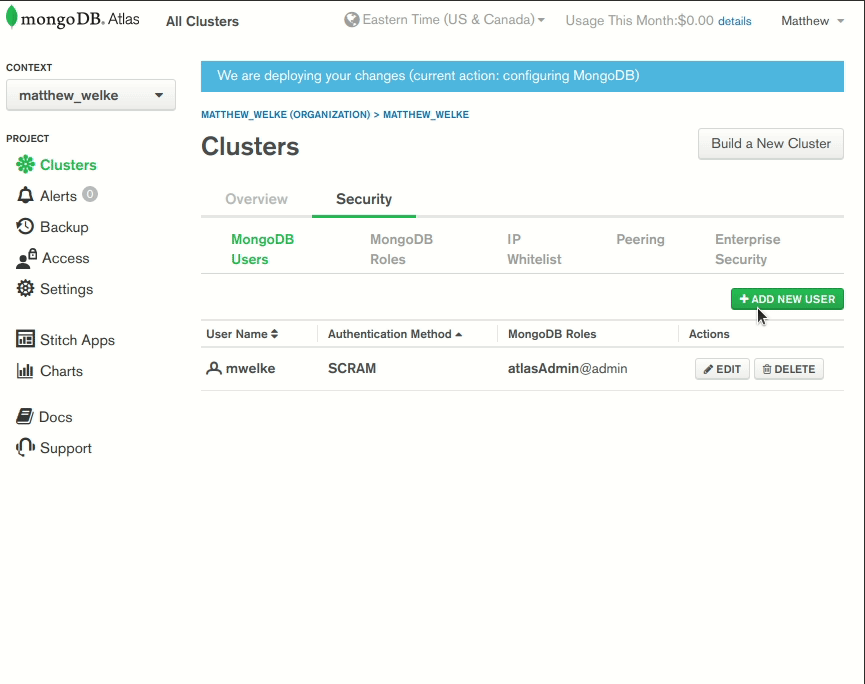This screenshot has width=865, height=684.
Task: Open Alerts in the sidebar
Action: point(58,196)
